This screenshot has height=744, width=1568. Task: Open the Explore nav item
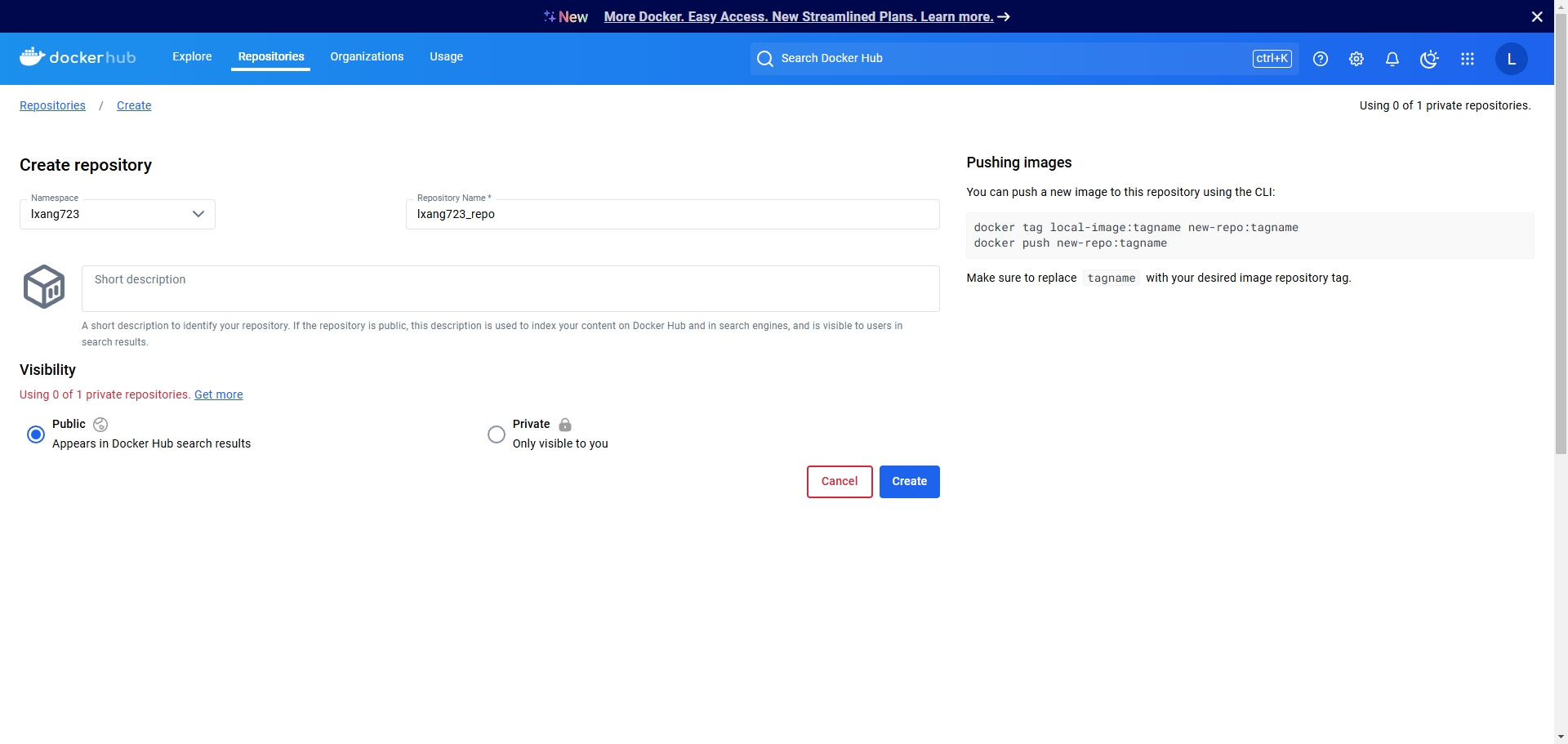[x=192, y=56]
